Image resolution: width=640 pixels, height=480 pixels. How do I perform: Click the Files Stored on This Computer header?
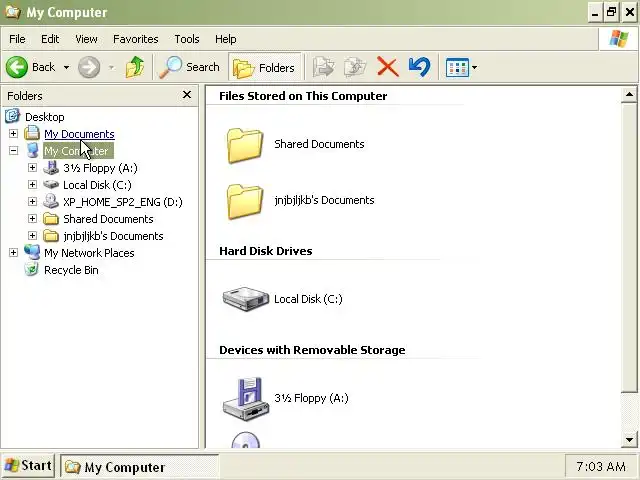[303, 96]
